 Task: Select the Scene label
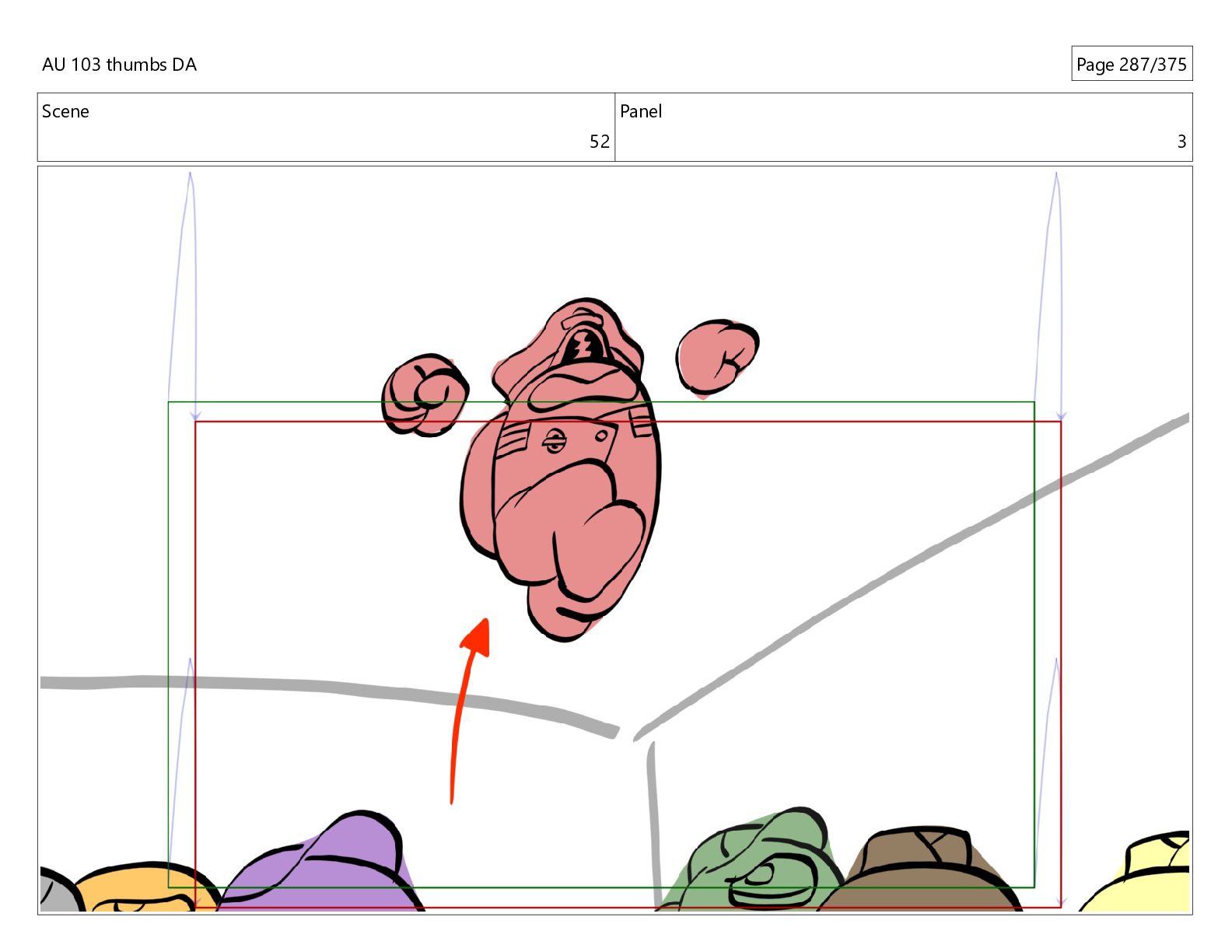pyautogui.click(x=65, y=111)
